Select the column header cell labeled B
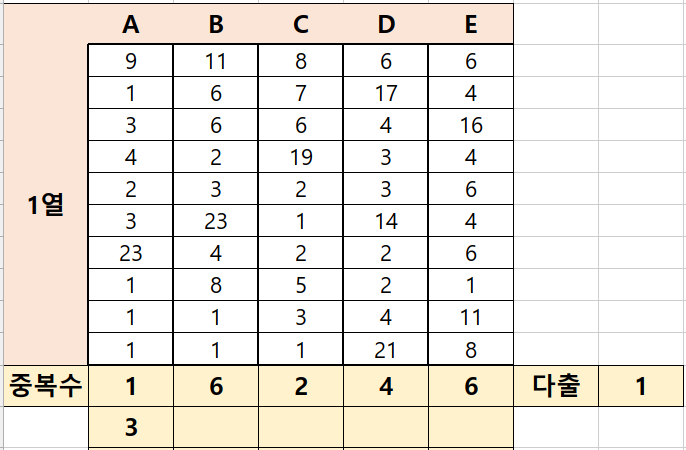Screen dimensions: 686x450 pos(216,24)
